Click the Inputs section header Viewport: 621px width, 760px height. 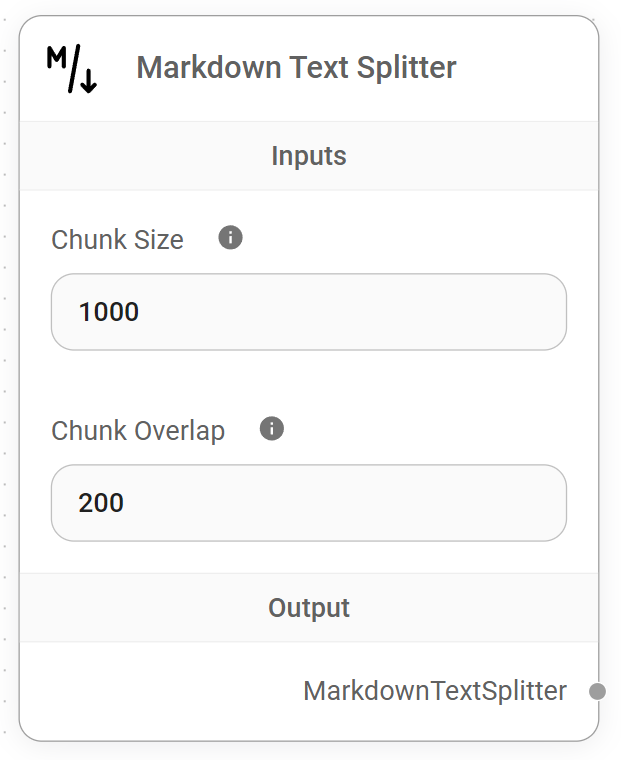pos(309,156)
